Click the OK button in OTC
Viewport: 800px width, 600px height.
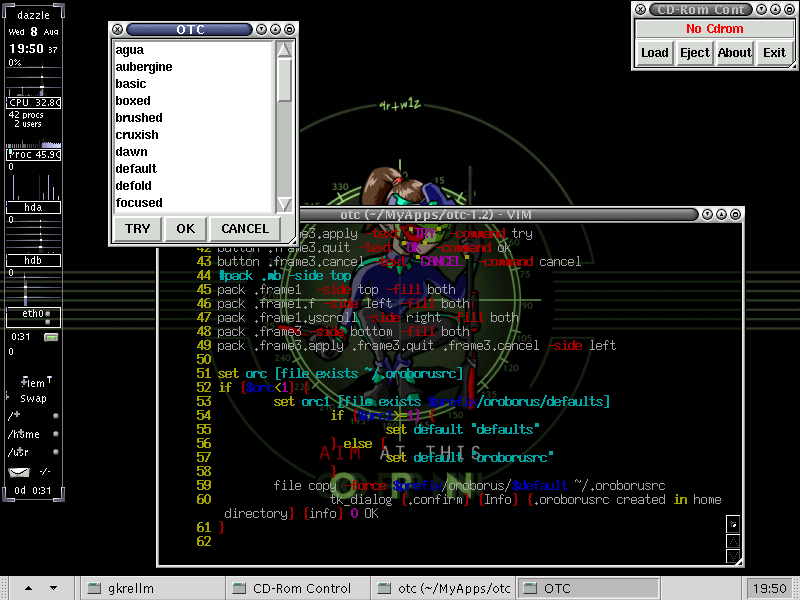pos(185,229)
